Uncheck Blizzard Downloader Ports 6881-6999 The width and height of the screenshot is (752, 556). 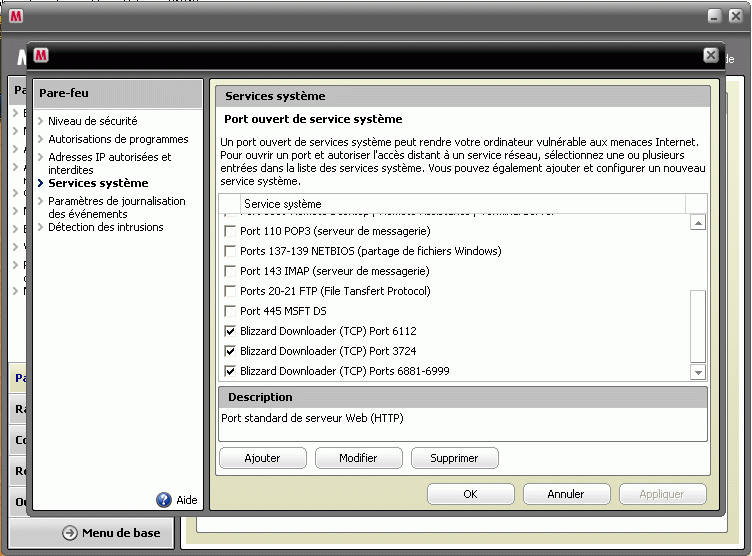pyautogui.click(x=231, y=371)
